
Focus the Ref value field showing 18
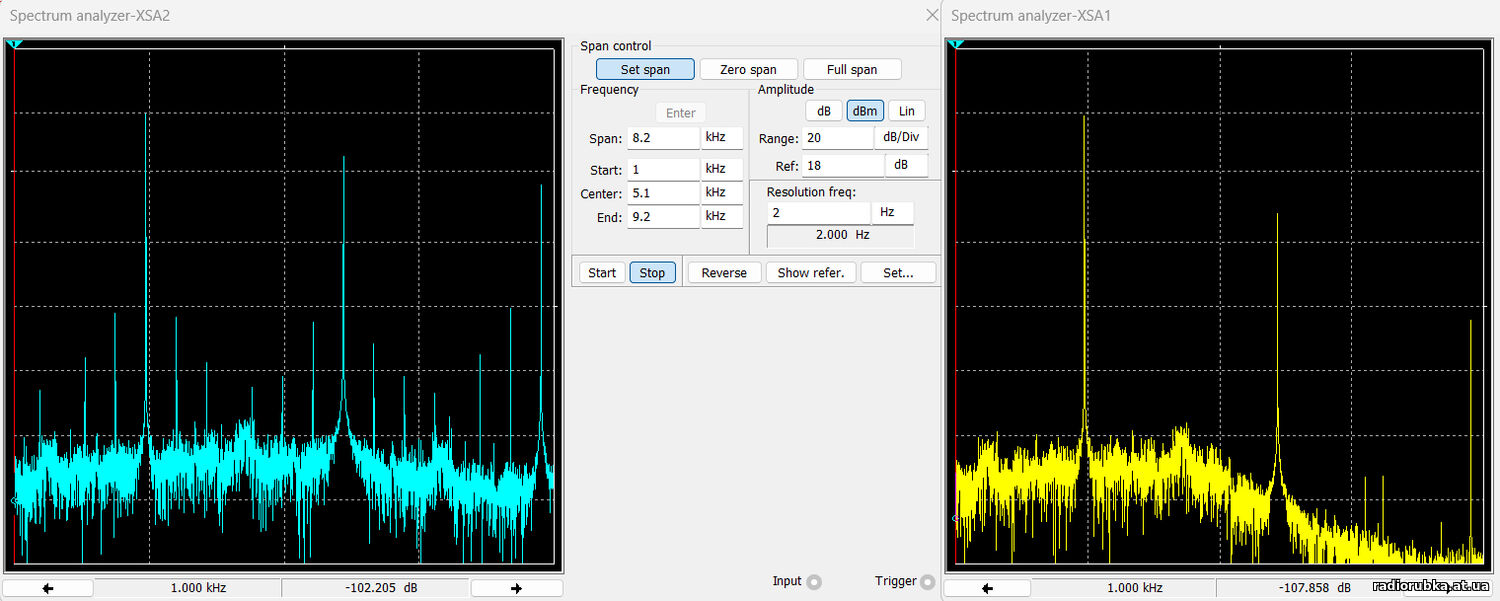tap(843, 166)
